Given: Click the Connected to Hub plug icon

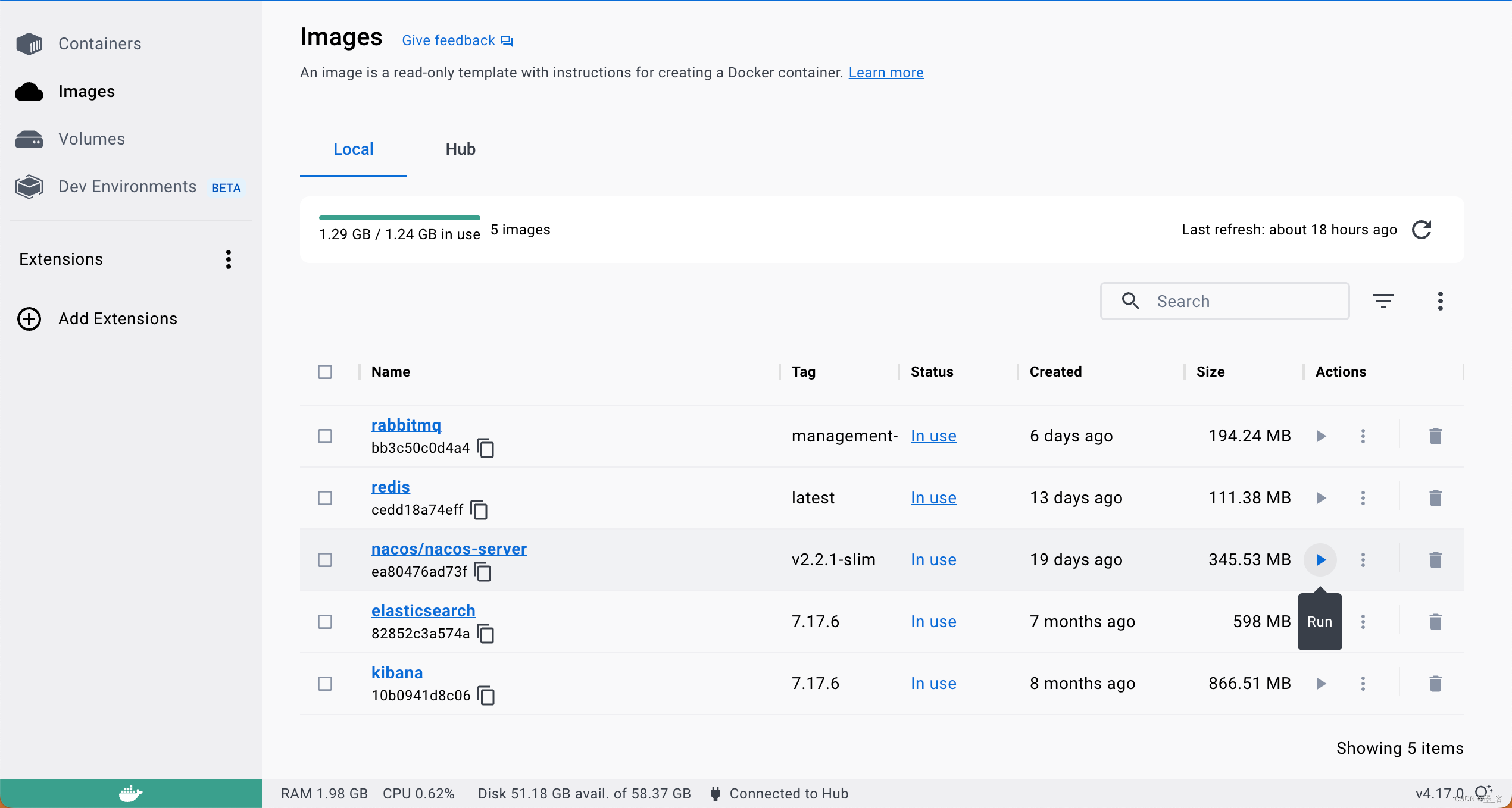Looking at the screenshot, I should (x=716, y=794).
